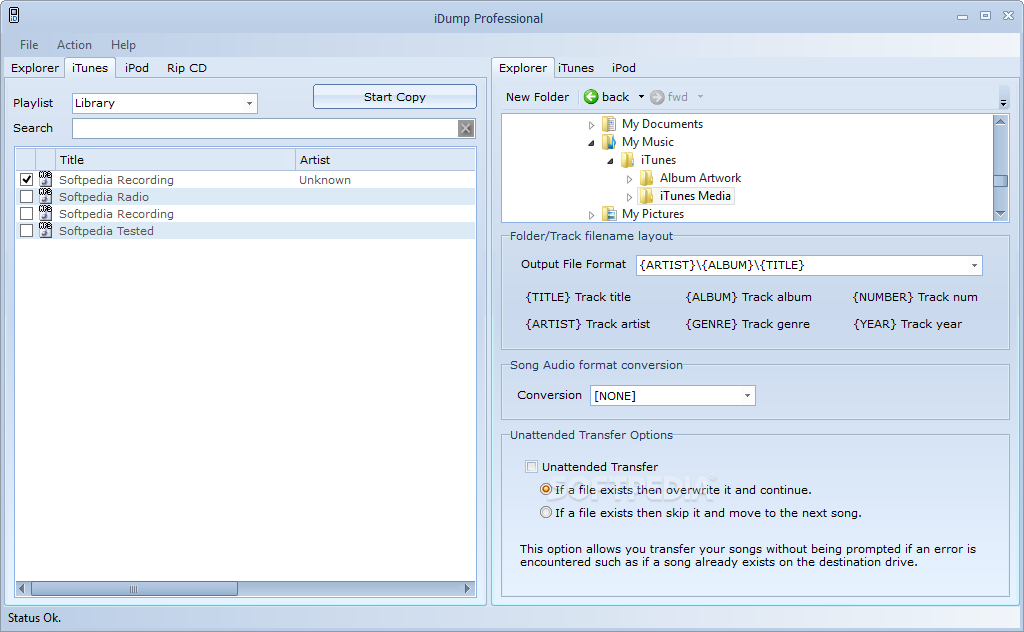Collapse the My Music tree node

pyautogui.click(x=591, y=142)
